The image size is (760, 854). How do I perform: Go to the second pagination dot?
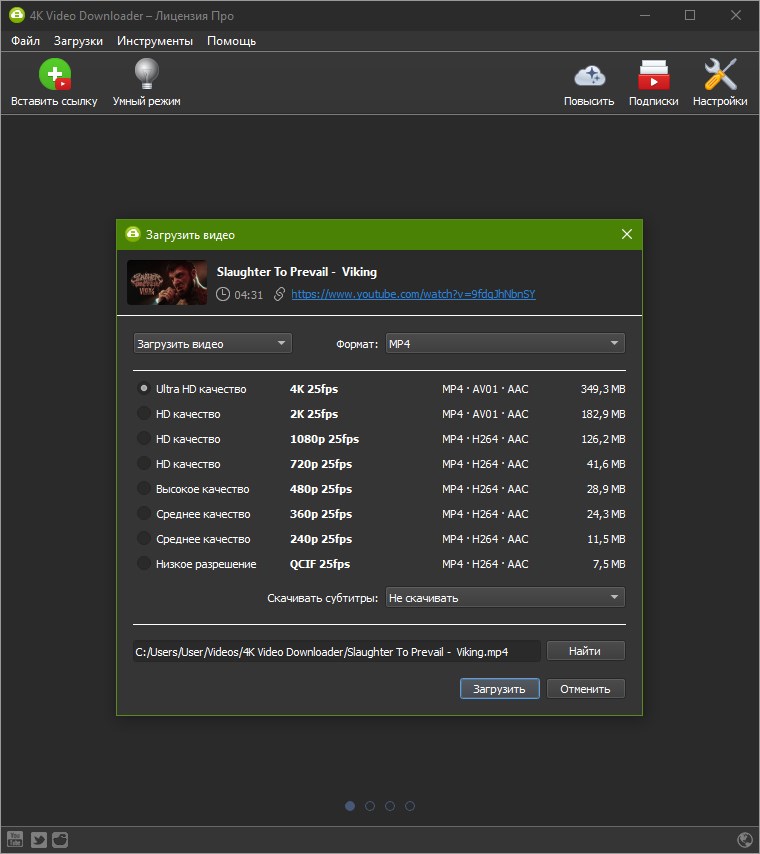(x=370, y=806)
